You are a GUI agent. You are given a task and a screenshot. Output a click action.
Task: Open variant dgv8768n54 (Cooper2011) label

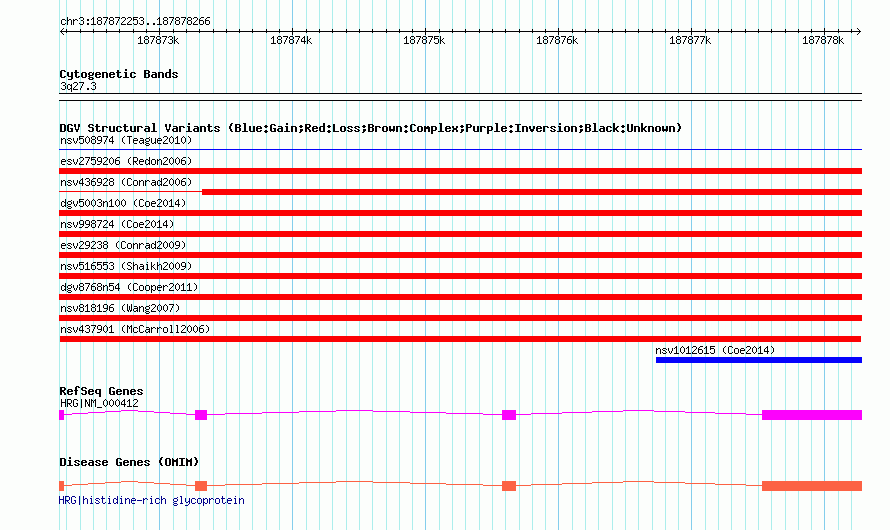pyautogui.click(x=129, y=287)
